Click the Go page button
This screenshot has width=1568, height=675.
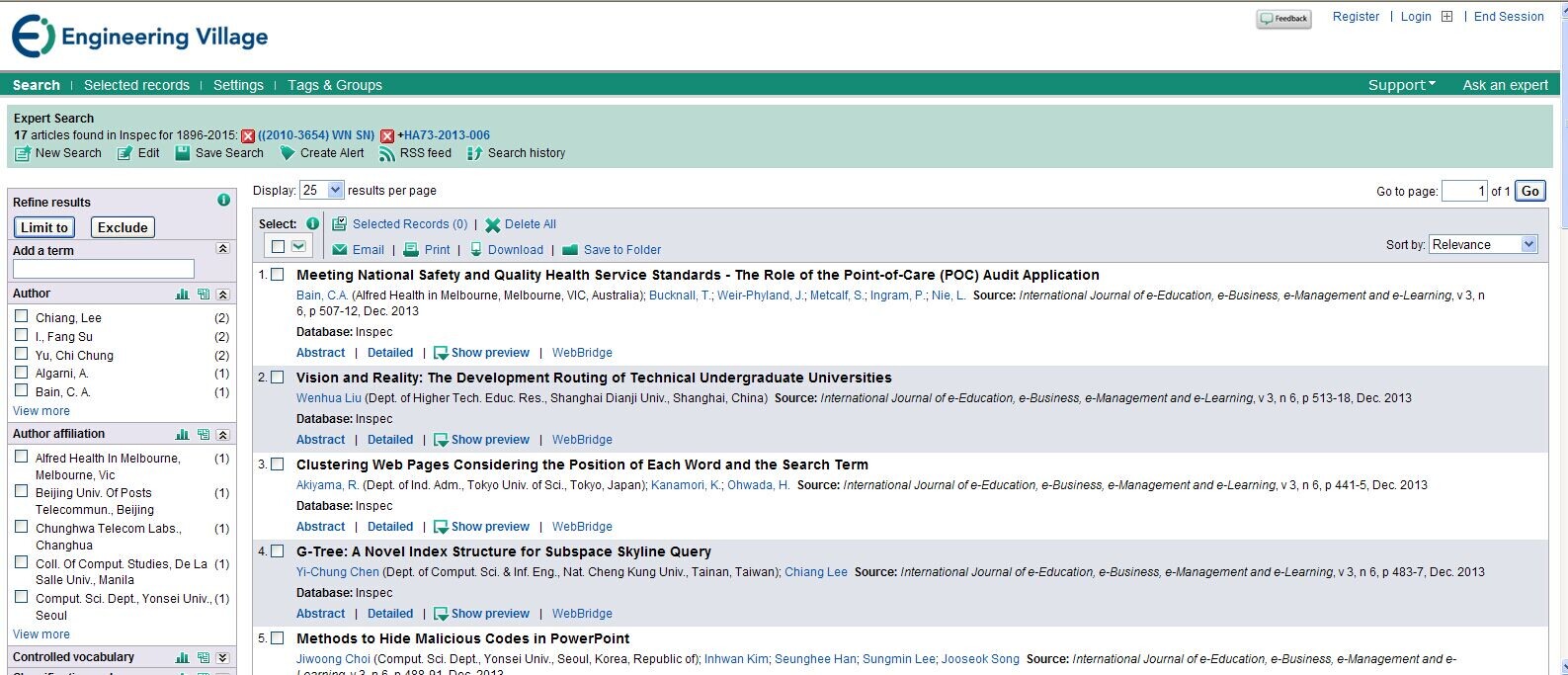tap(1530, 191)
